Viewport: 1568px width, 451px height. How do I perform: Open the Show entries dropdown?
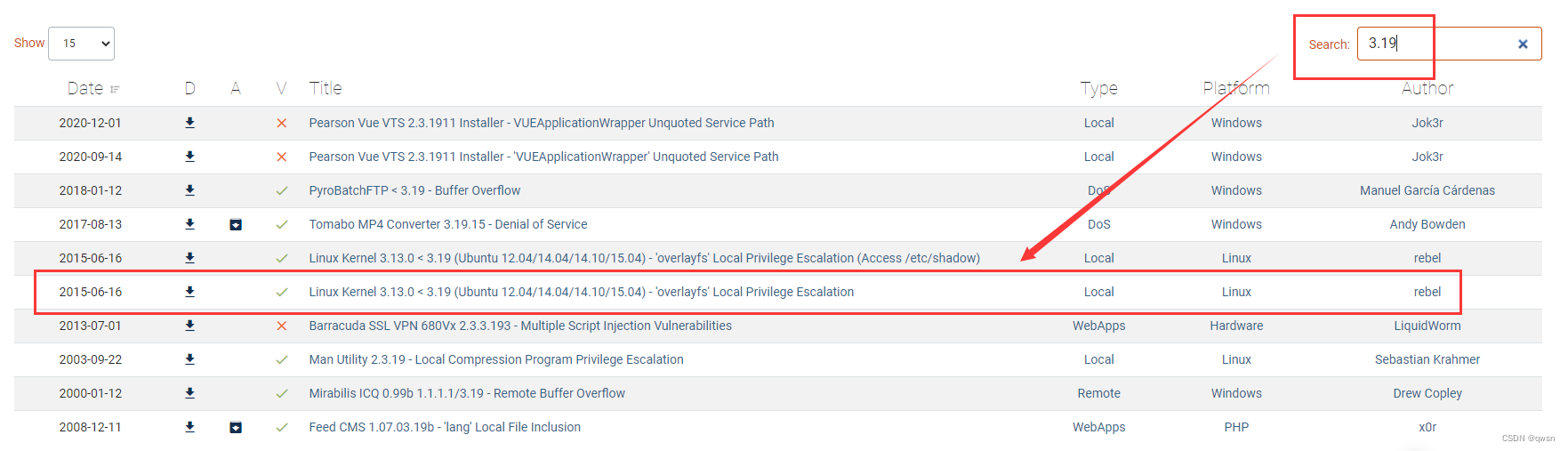pos(81,44)
